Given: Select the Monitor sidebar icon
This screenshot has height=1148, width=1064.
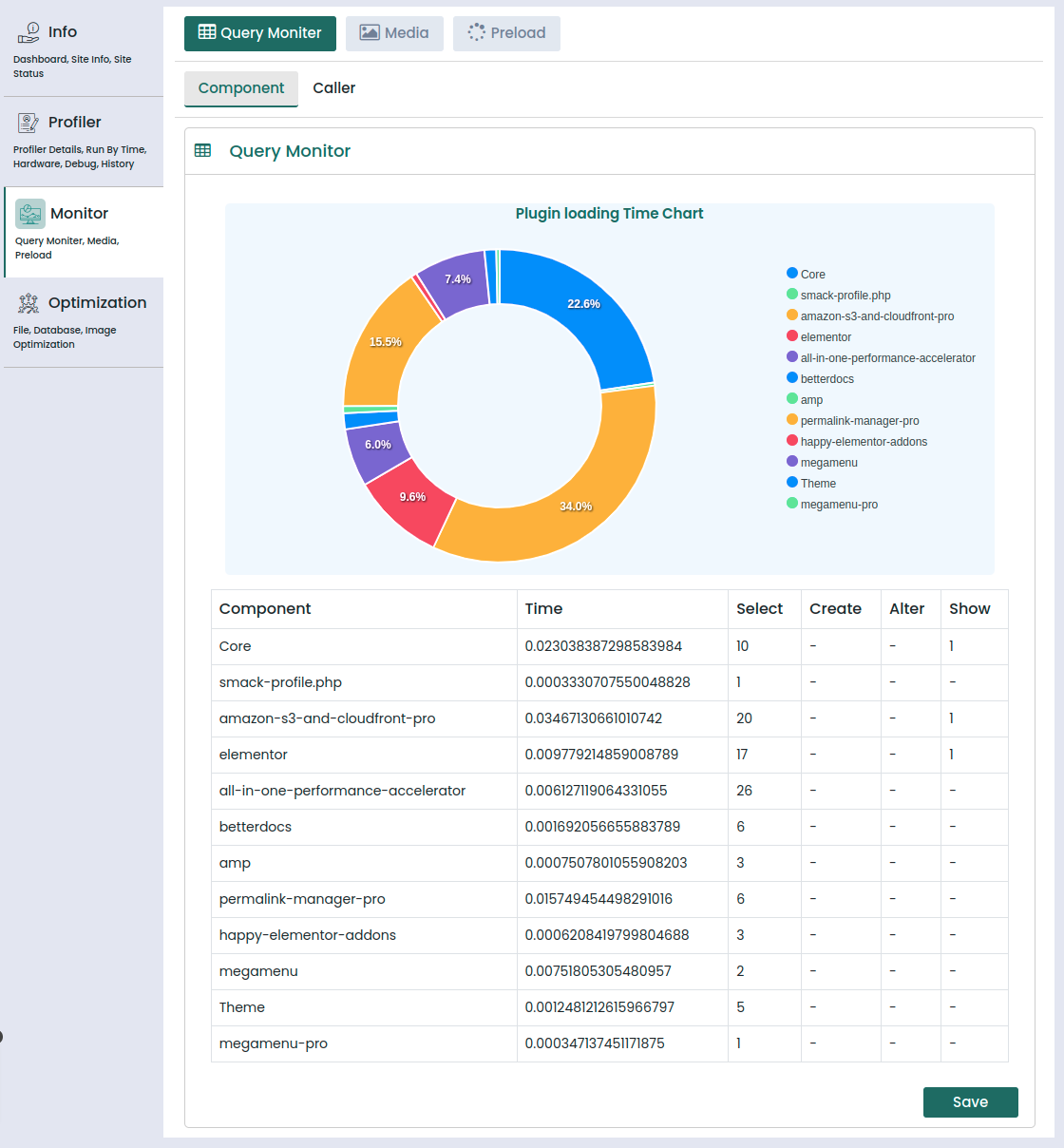Looking at the screenshot, I should [30, 214].
